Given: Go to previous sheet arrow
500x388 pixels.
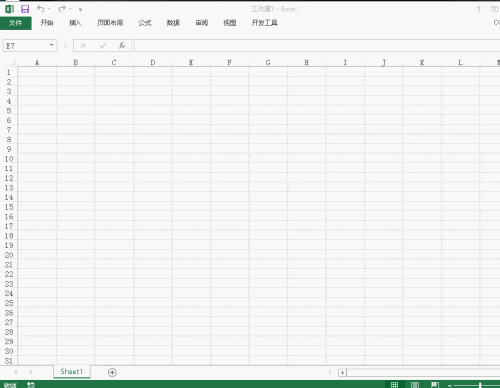Looking at the screenshot, I should pyautogui.click(x=16, y=372).
